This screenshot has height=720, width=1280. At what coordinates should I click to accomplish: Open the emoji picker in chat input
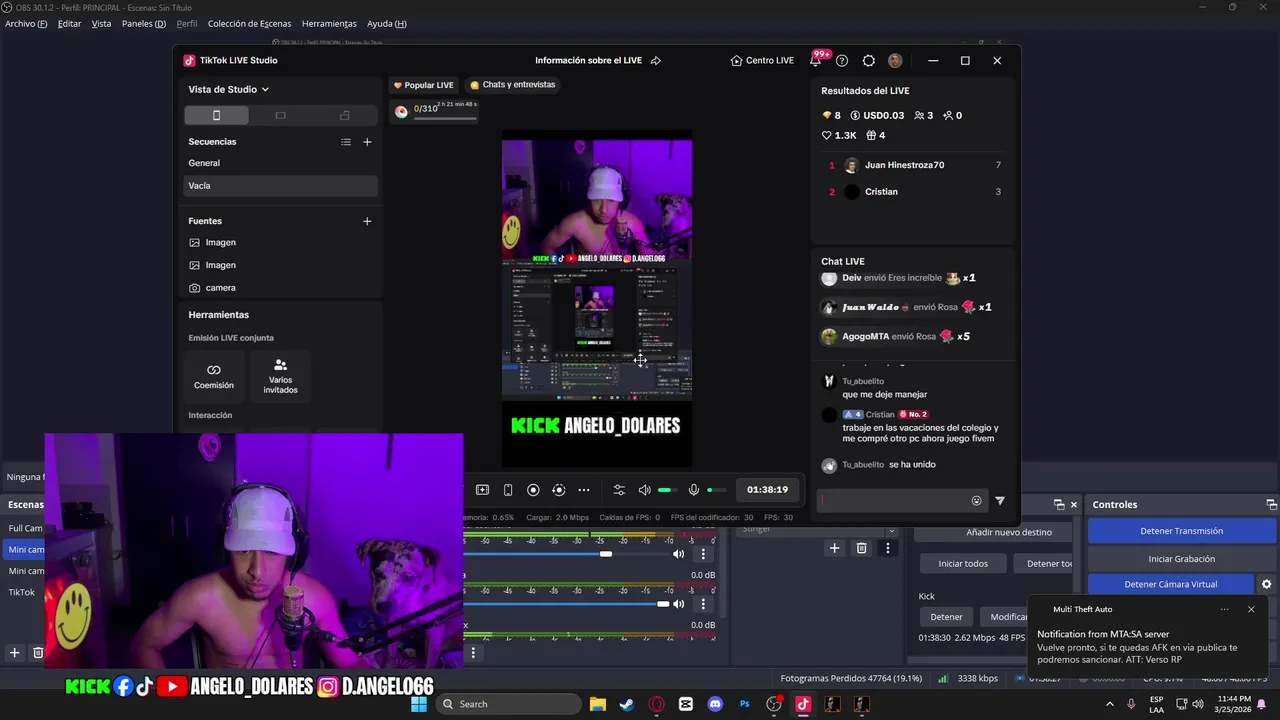tap(977, 501)
